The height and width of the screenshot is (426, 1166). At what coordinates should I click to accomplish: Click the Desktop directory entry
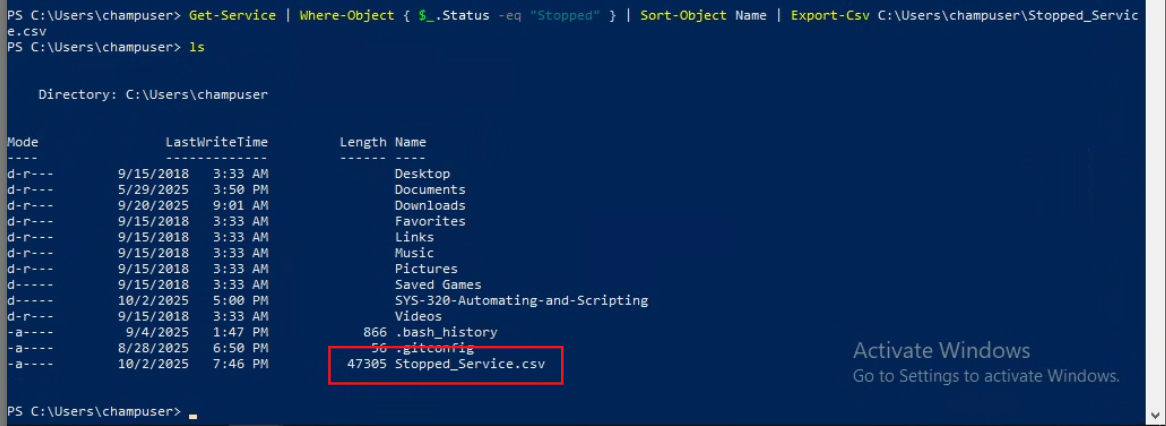[x=422, y=174]
